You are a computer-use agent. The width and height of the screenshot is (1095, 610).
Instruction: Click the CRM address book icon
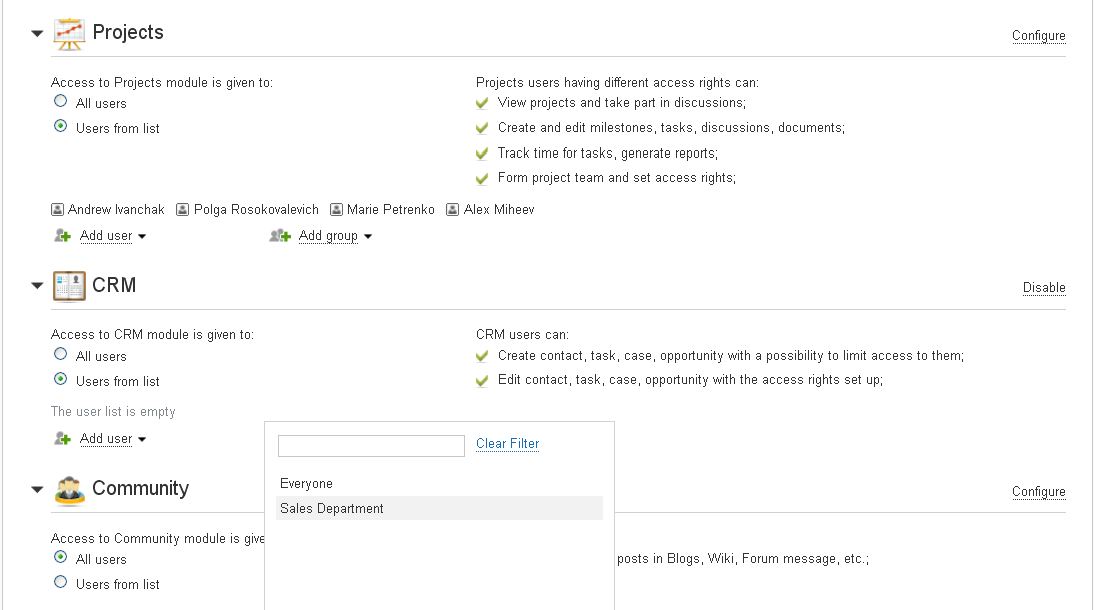click(69, 286)
